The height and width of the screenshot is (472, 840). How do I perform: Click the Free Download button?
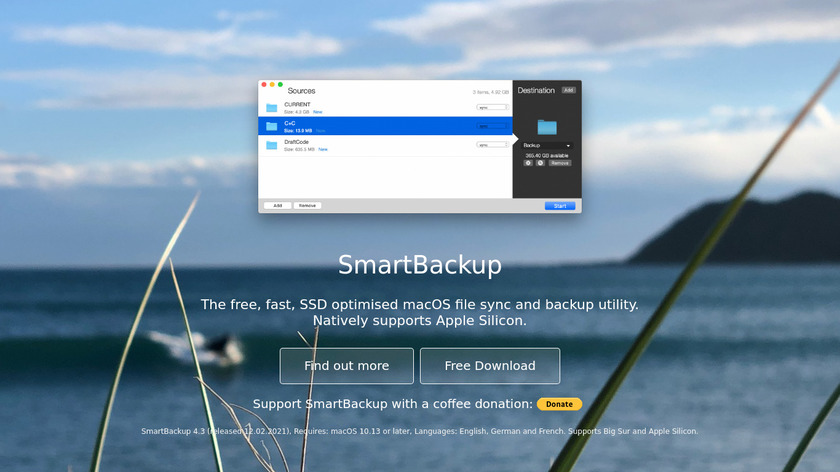pos(490,366)
